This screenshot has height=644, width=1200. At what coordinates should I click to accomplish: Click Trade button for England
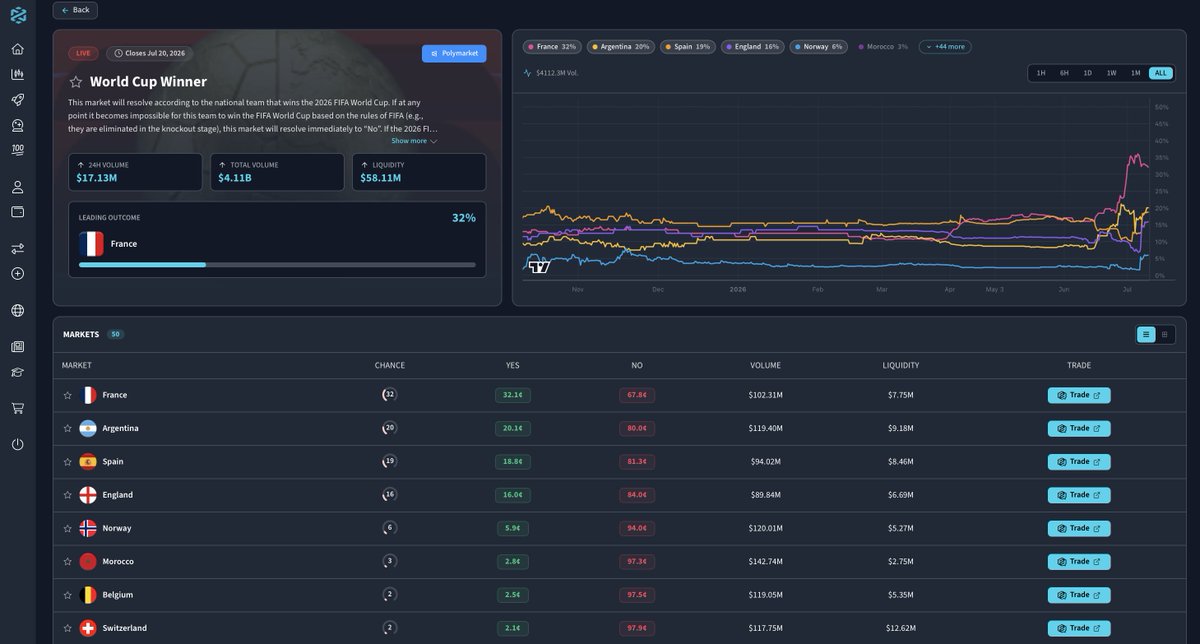click(x=1079, y=495)
